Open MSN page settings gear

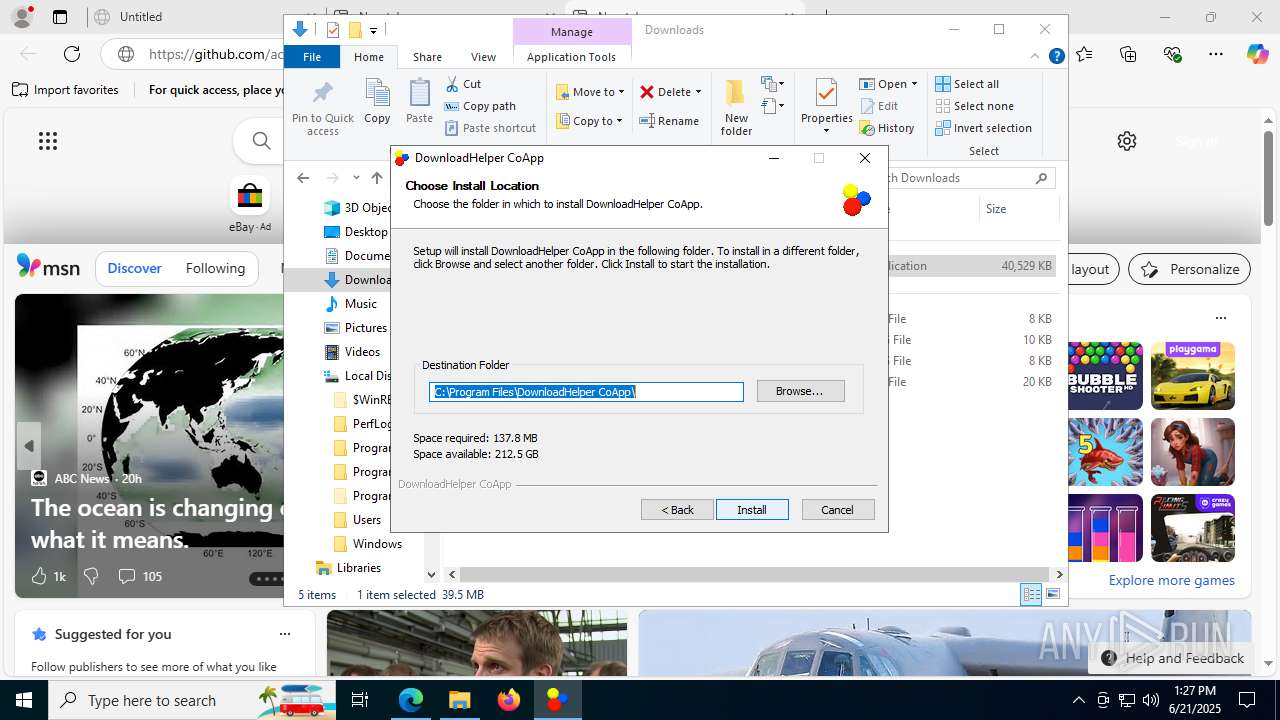tap(1127, 141)
